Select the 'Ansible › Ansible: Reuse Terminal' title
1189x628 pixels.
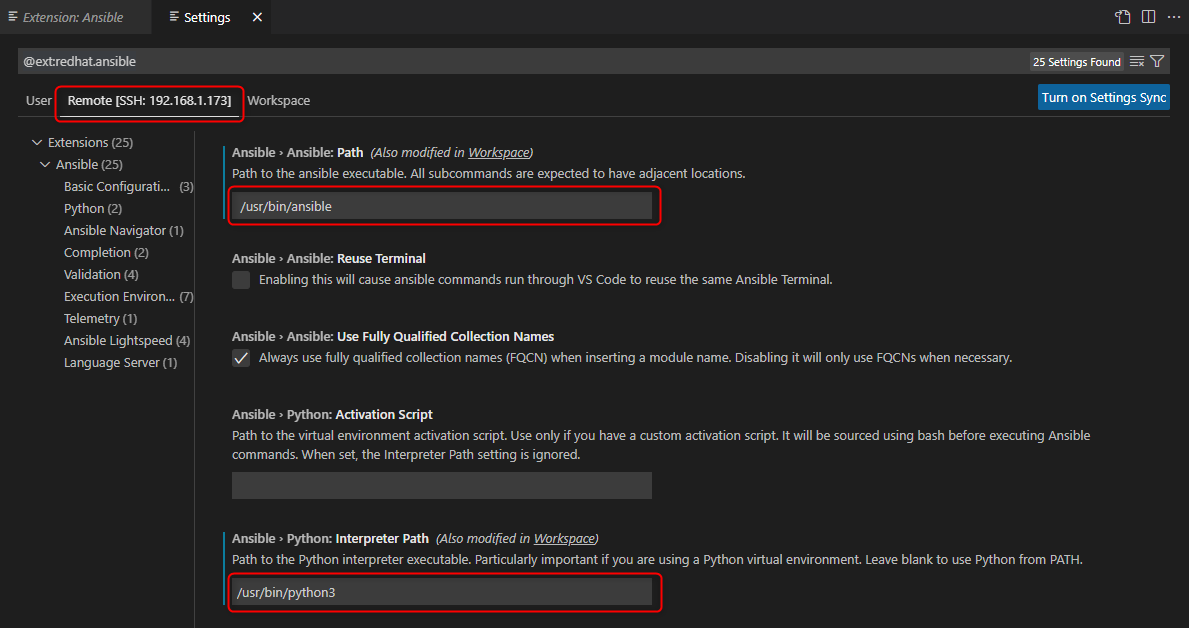click(x=329, y=259)
